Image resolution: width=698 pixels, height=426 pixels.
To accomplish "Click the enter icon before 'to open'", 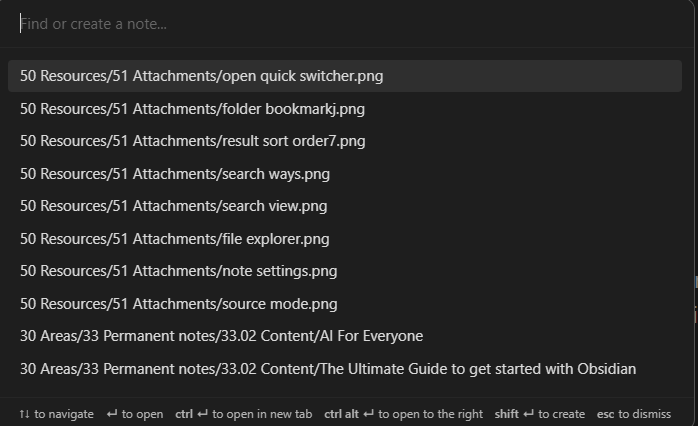I will click(112, 414).
